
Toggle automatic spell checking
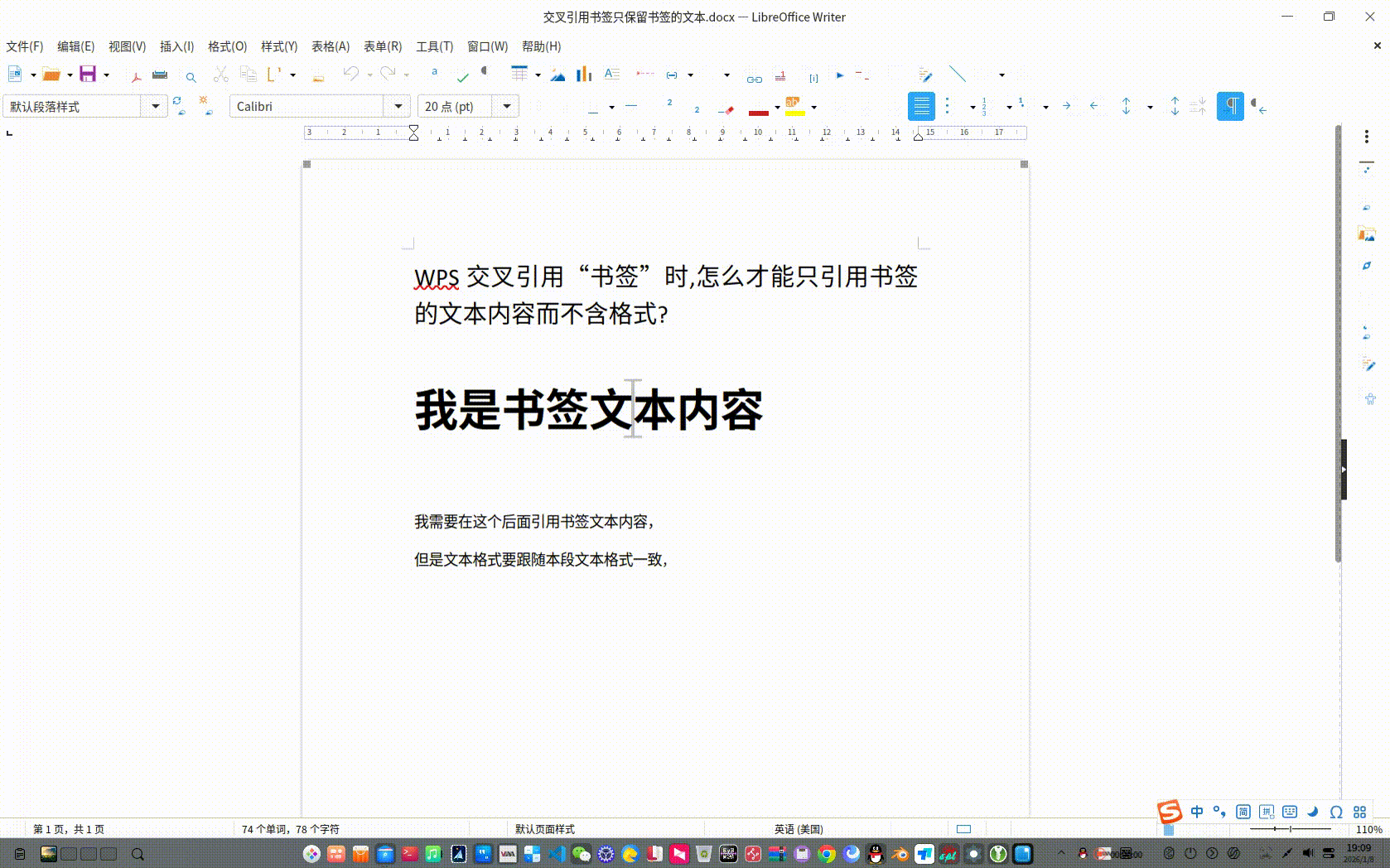[x=462, y=78]
